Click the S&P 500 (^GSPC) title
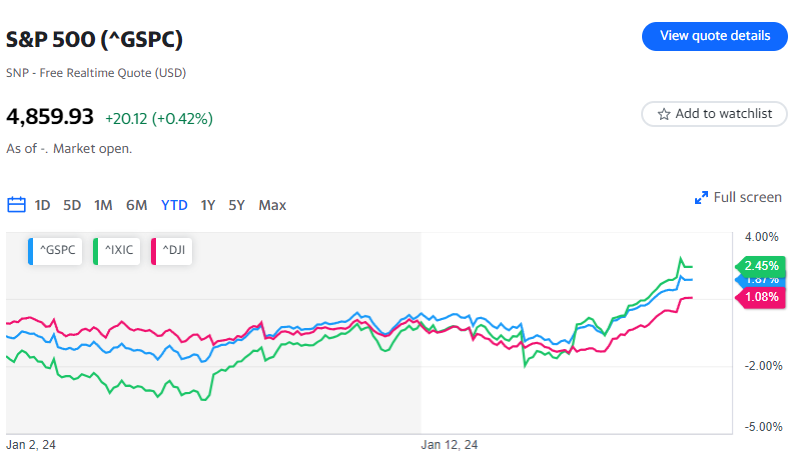Image resolution: width=794 pixels, height=473 pixels. (95, 40)
